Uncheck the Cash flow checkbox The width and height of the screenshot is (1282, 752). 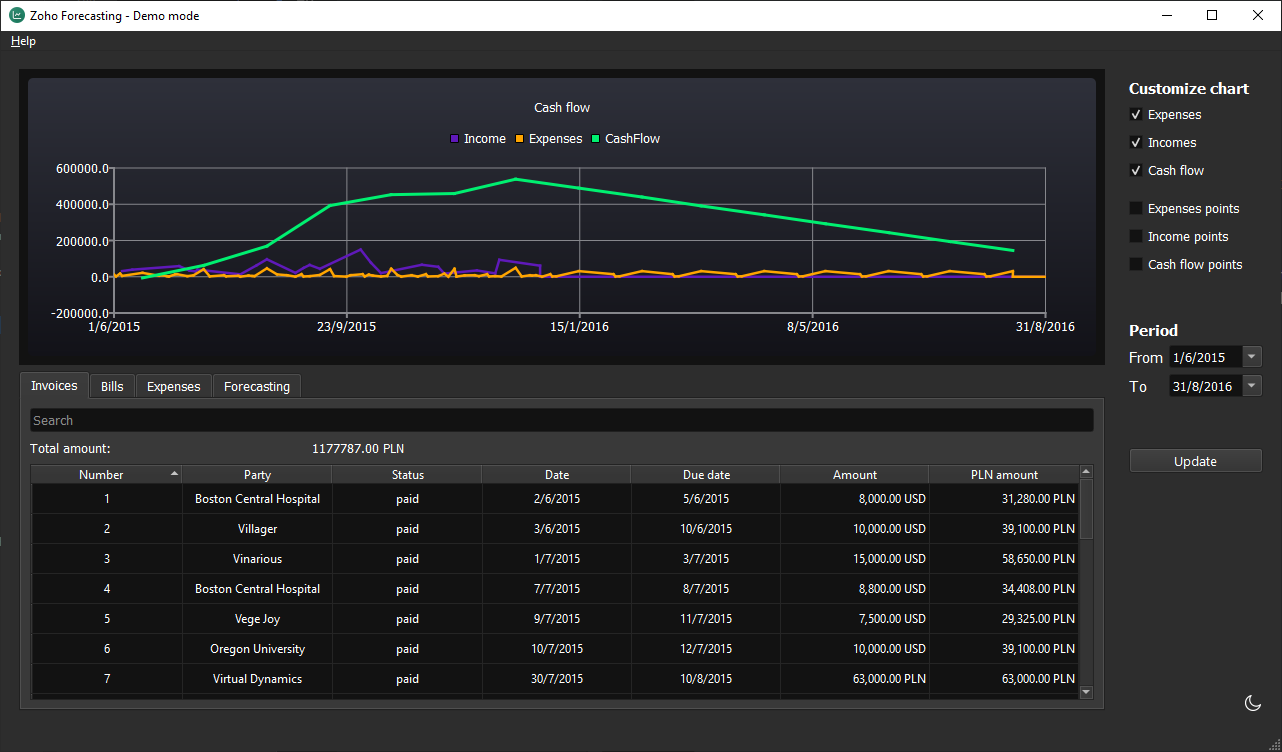point(1136,171)
